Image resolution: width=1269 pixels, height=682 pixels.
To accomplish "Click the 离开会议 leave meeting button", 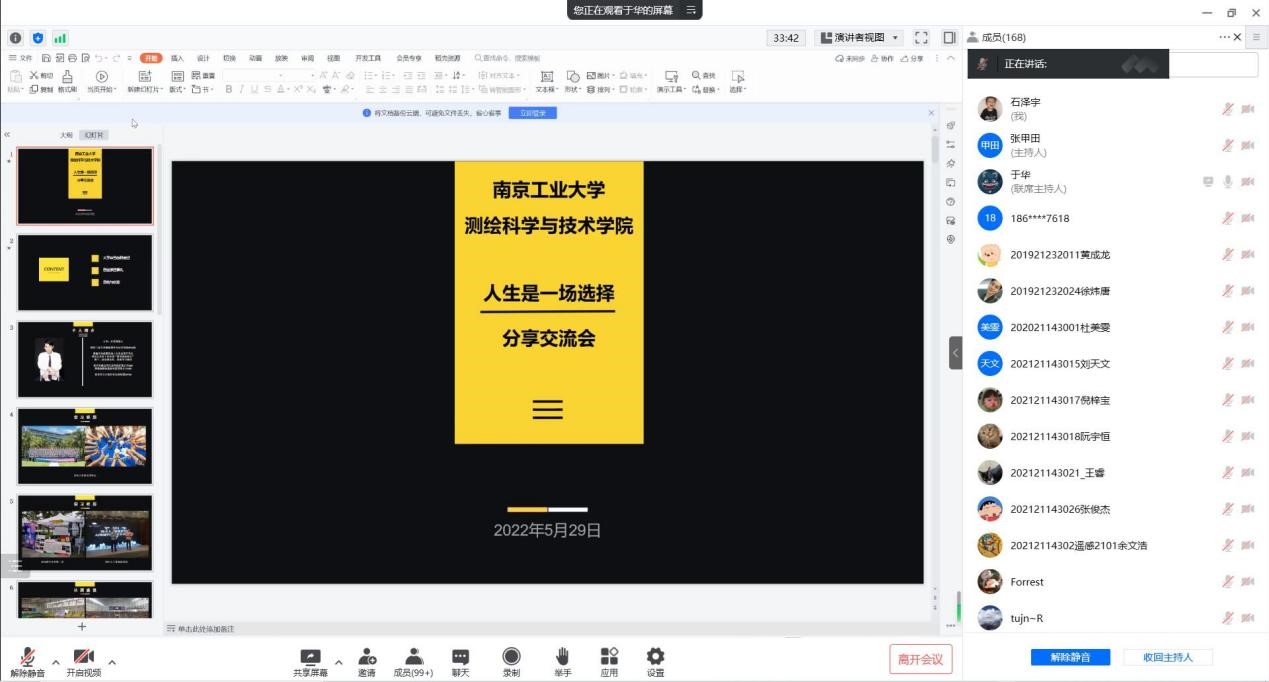I will coord(920,659).
